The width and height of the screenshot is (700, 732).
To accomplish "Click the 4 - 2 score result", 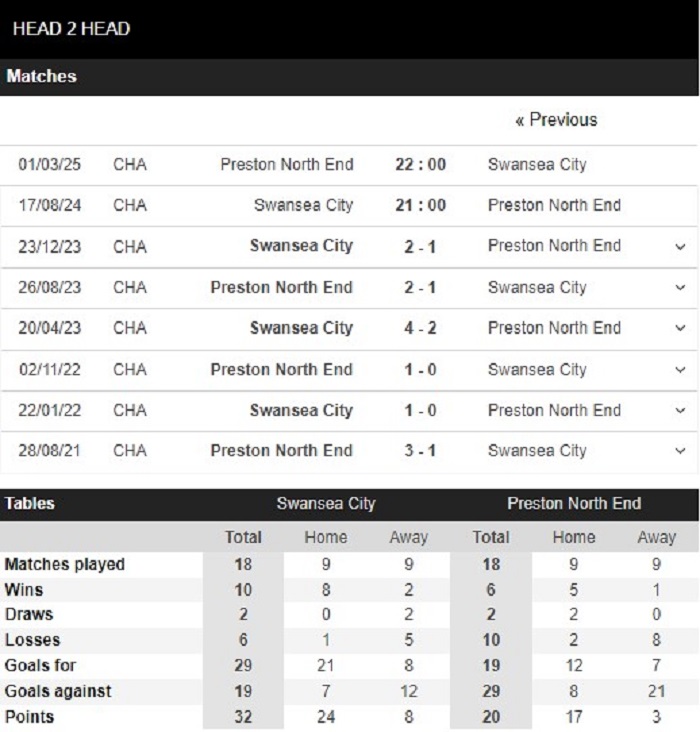I will tap(420, 328).
